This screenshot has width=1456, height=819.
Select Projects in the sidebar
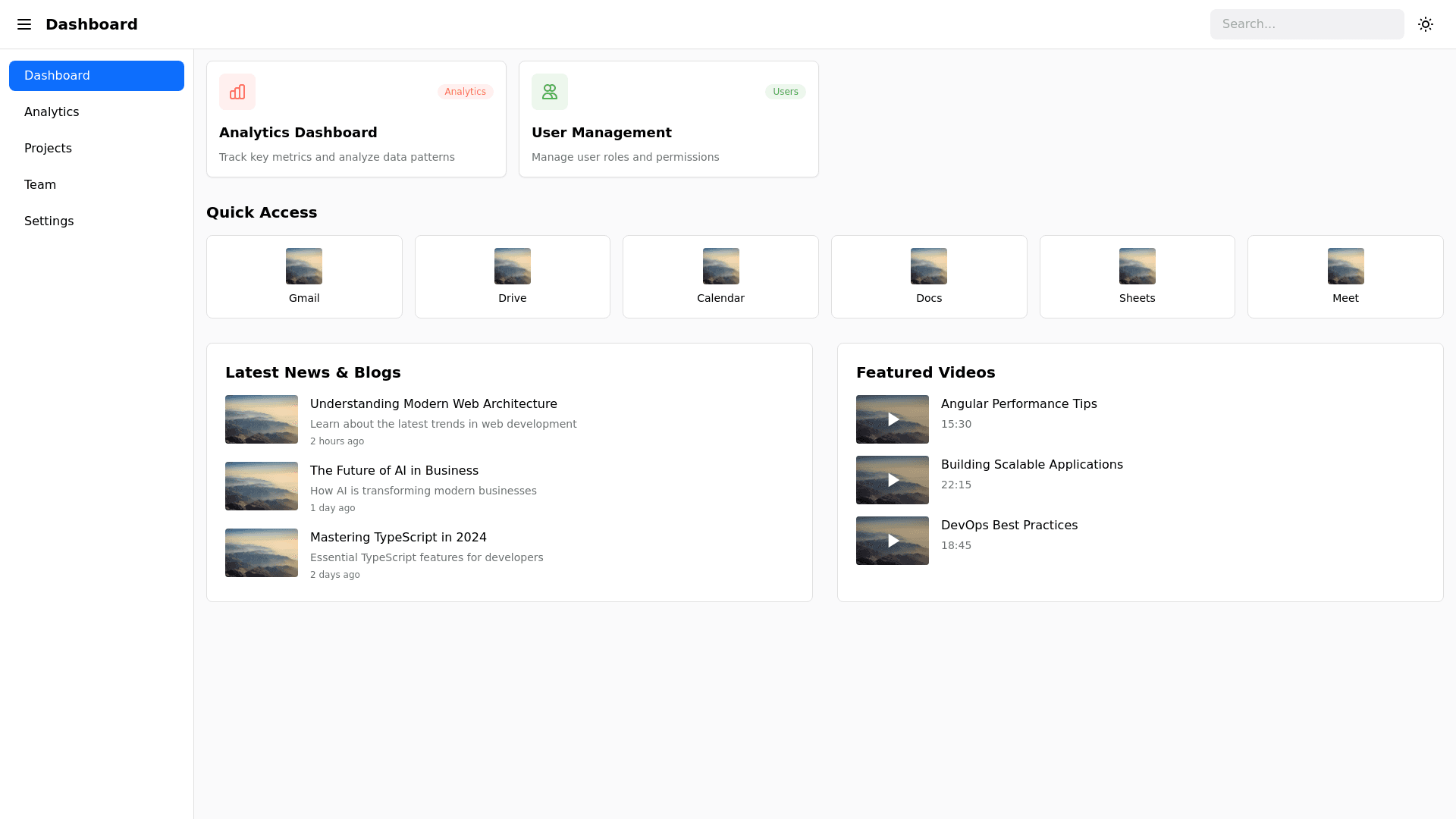[x=48, y=149]
